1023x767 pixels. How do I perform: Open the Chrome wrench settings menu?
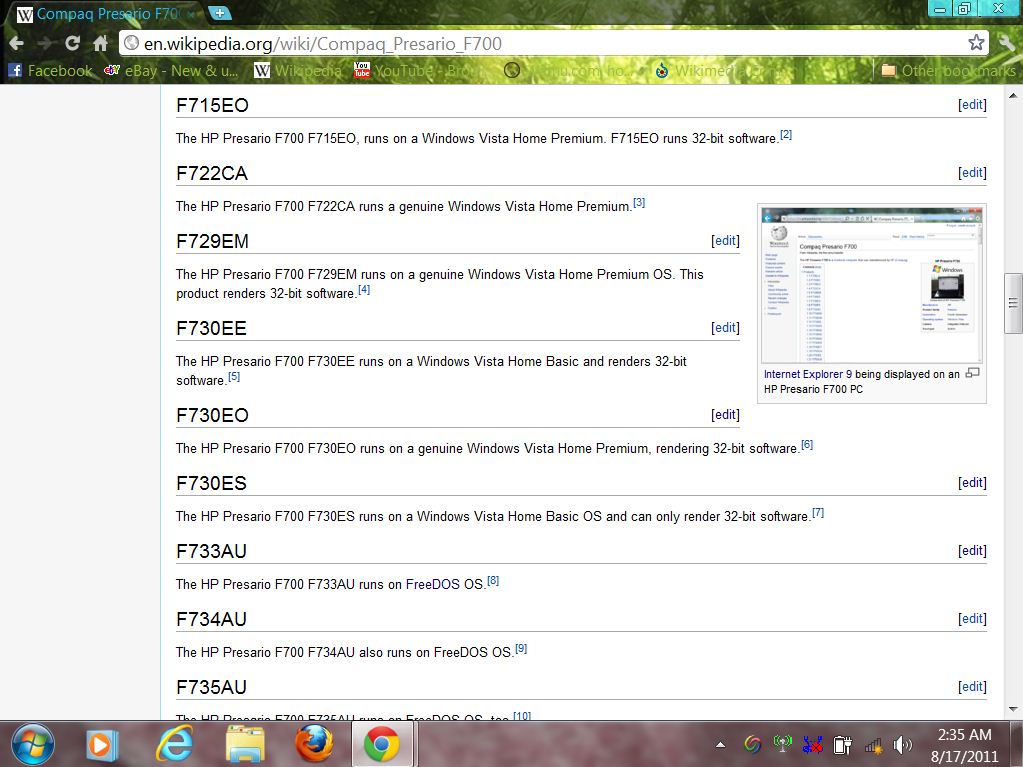click(1006, 43)
